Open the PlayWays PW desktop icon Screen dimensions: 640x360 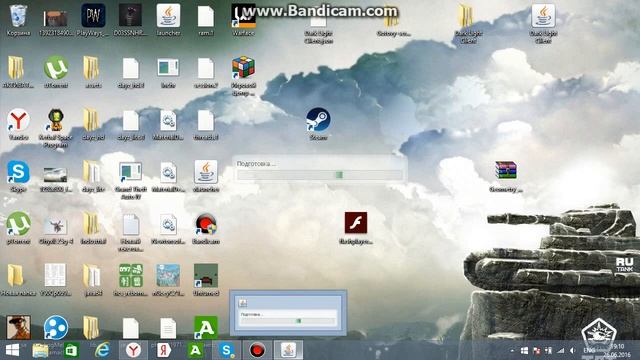(93, 16)
